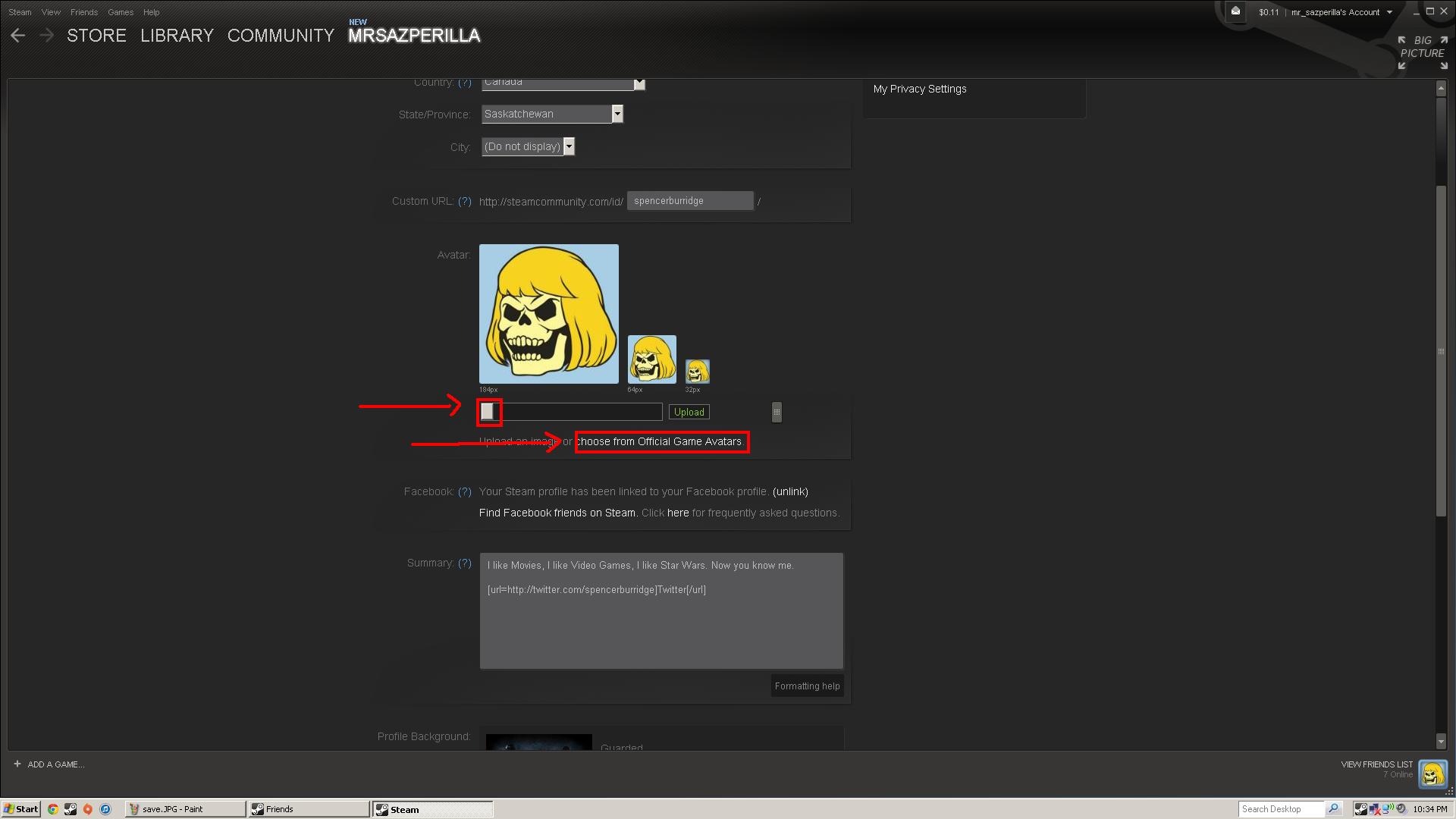Viewport: 1456px width, 819px height.
Task: Enter Big Picture mode
Action: 1423,52
